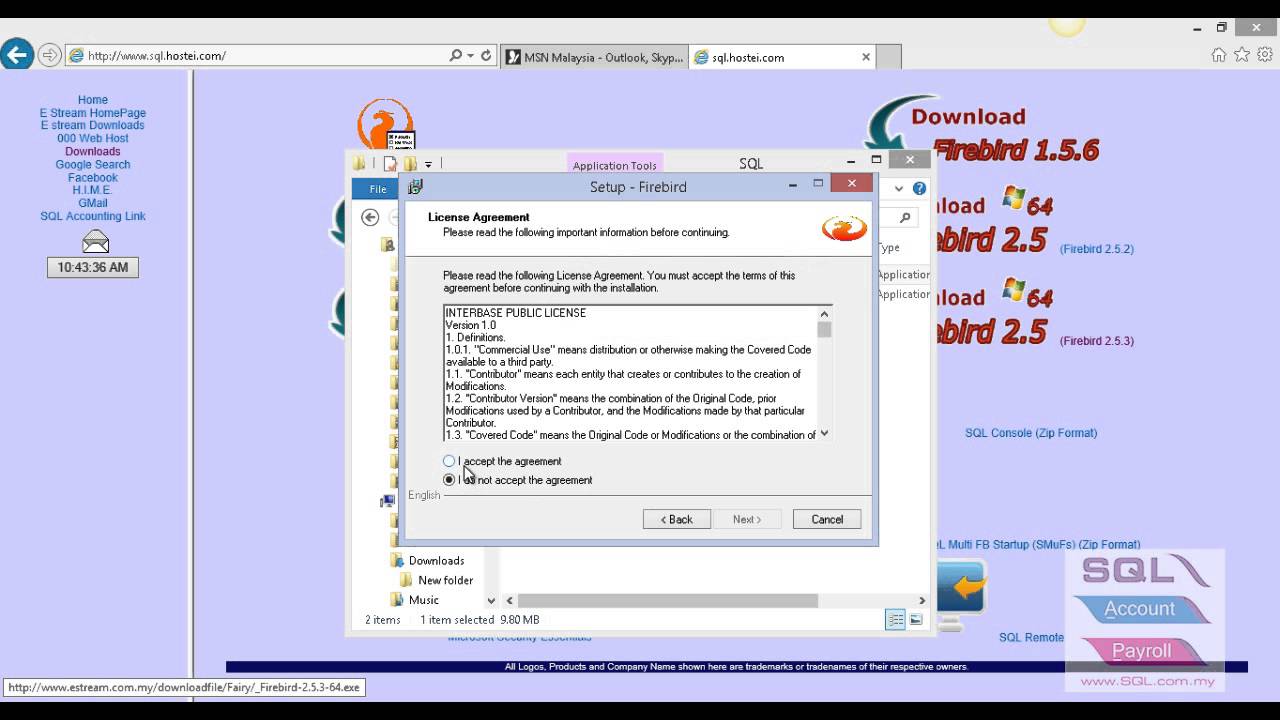Open a new browser tab
1280x720 pixels.
pyautogui.click(x=889, y=57)
